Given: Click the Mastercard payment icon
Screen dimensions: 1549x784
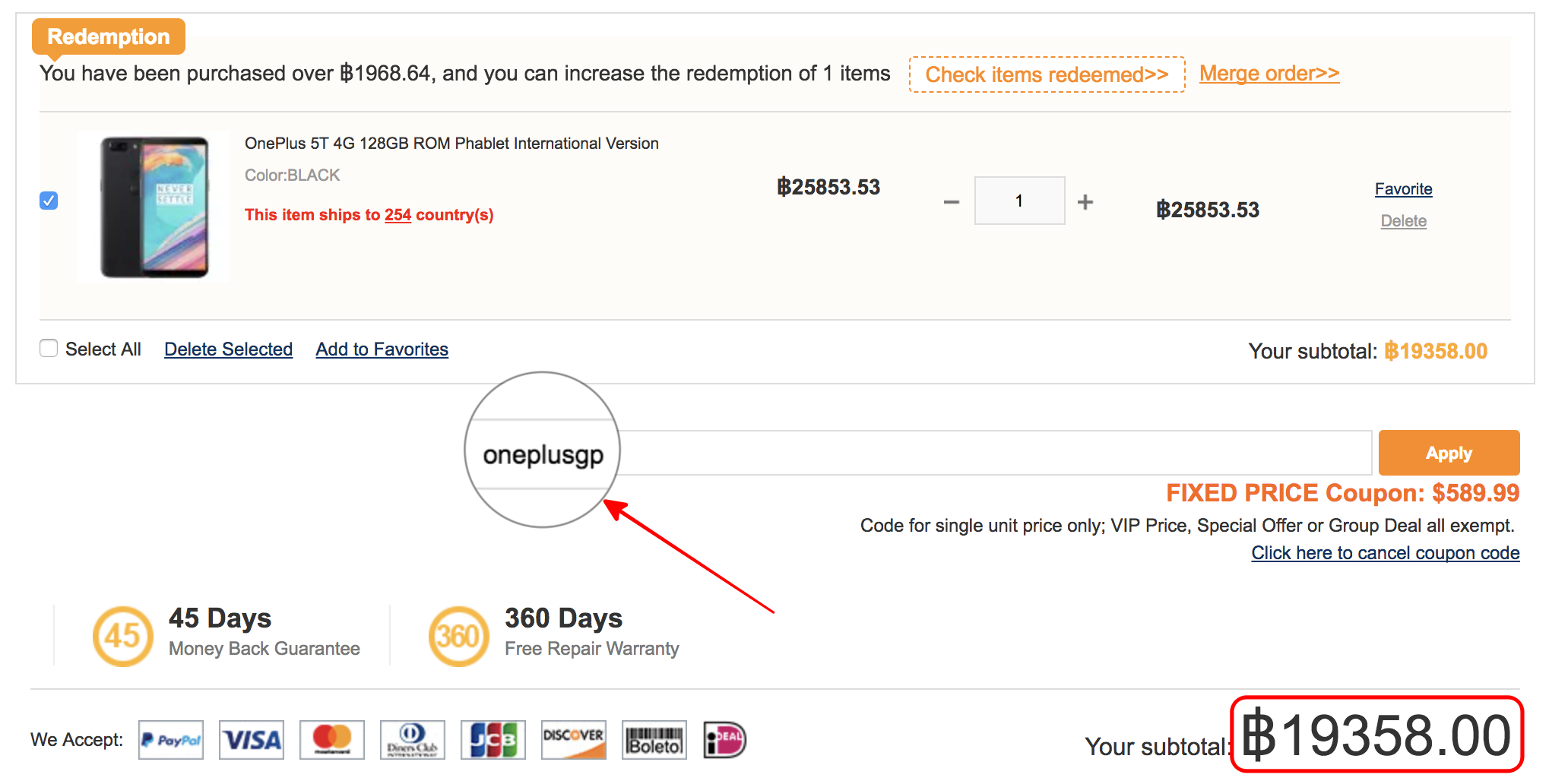Looking at the screenshot, I should pyautogui.click(x=332, y=740).
